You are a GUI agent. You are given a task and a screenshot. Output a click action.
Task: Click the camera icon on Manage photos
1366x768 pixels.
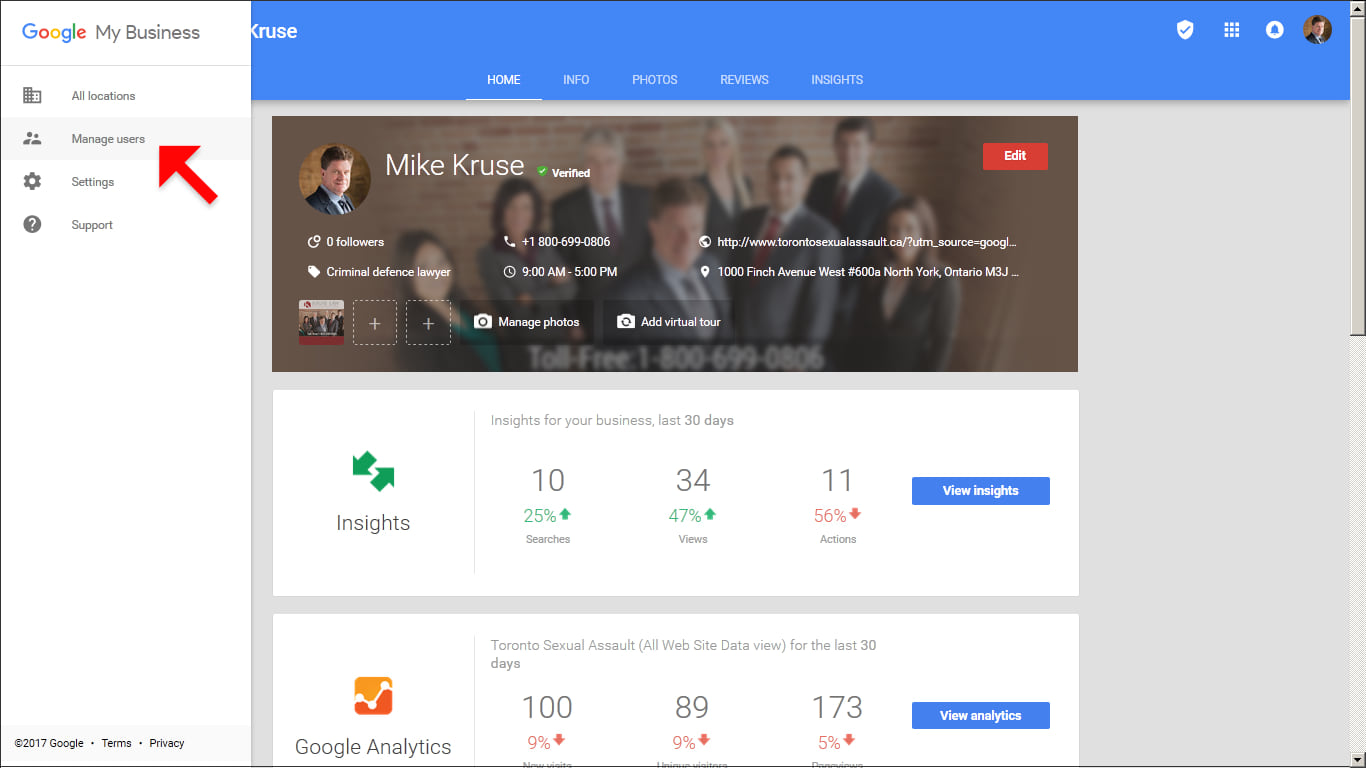point(483,322)
